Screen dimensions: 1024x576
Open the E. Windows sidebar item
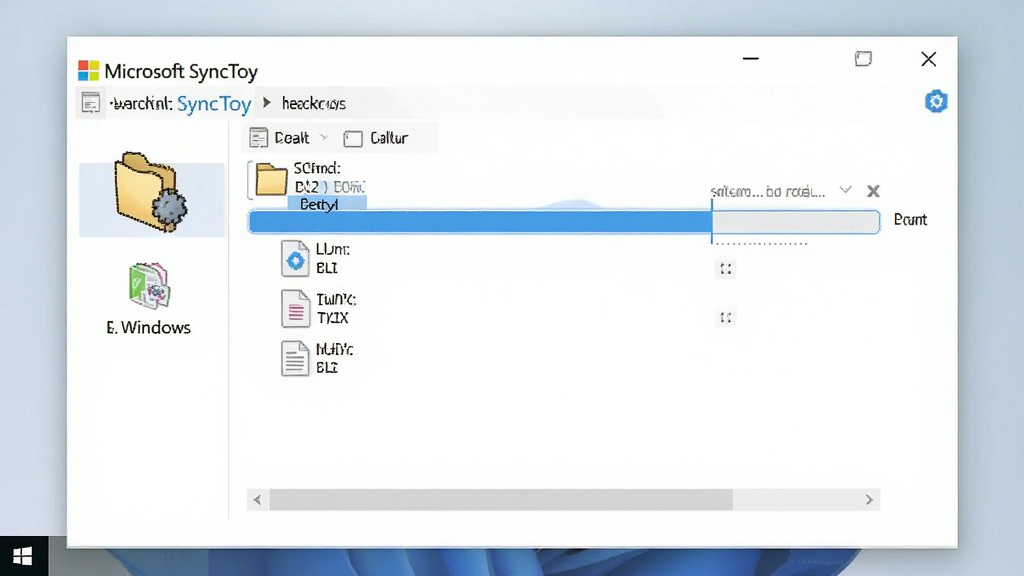(149, 300)
